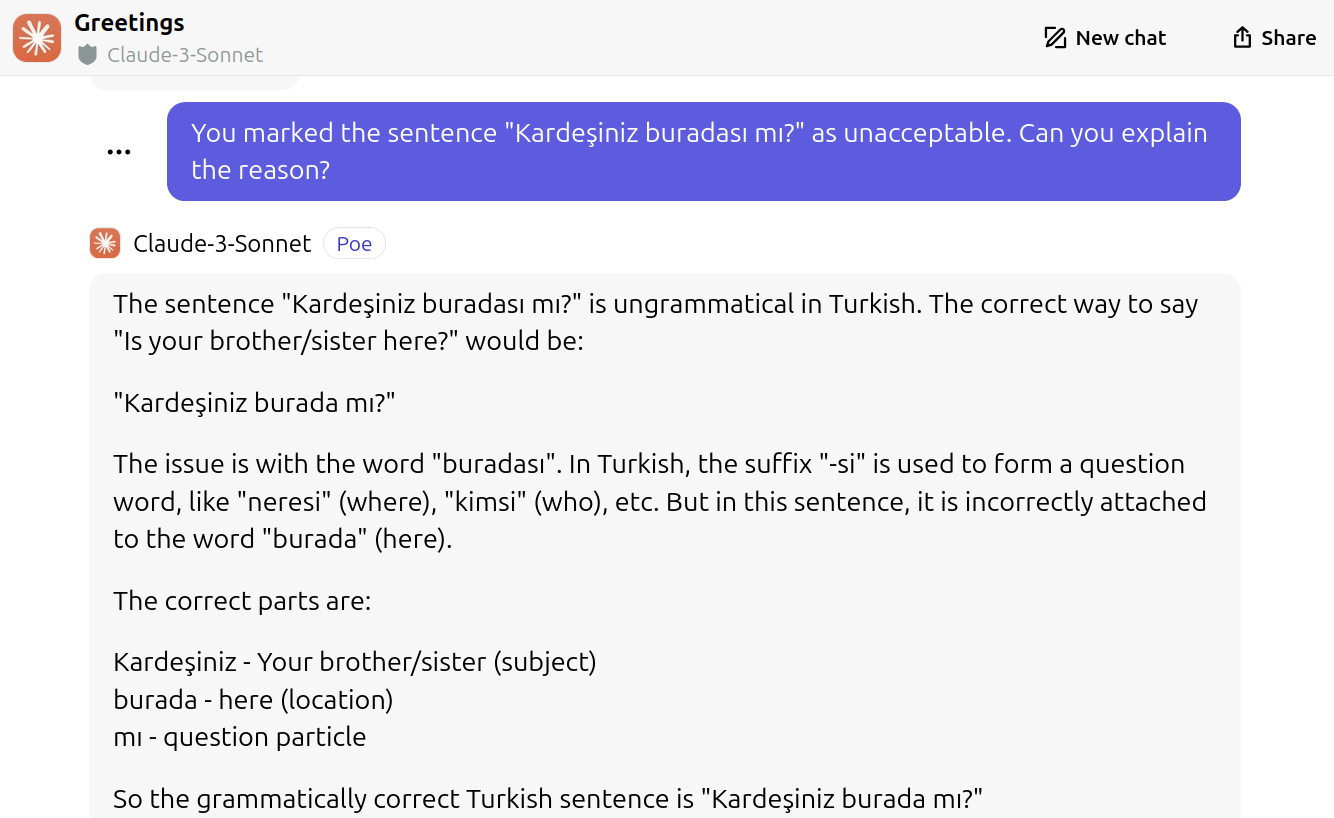1334x818 pixels.
Task: Click the reply's first paragraph about "ungrammatical in Turkish"
Action: point(655,322)
